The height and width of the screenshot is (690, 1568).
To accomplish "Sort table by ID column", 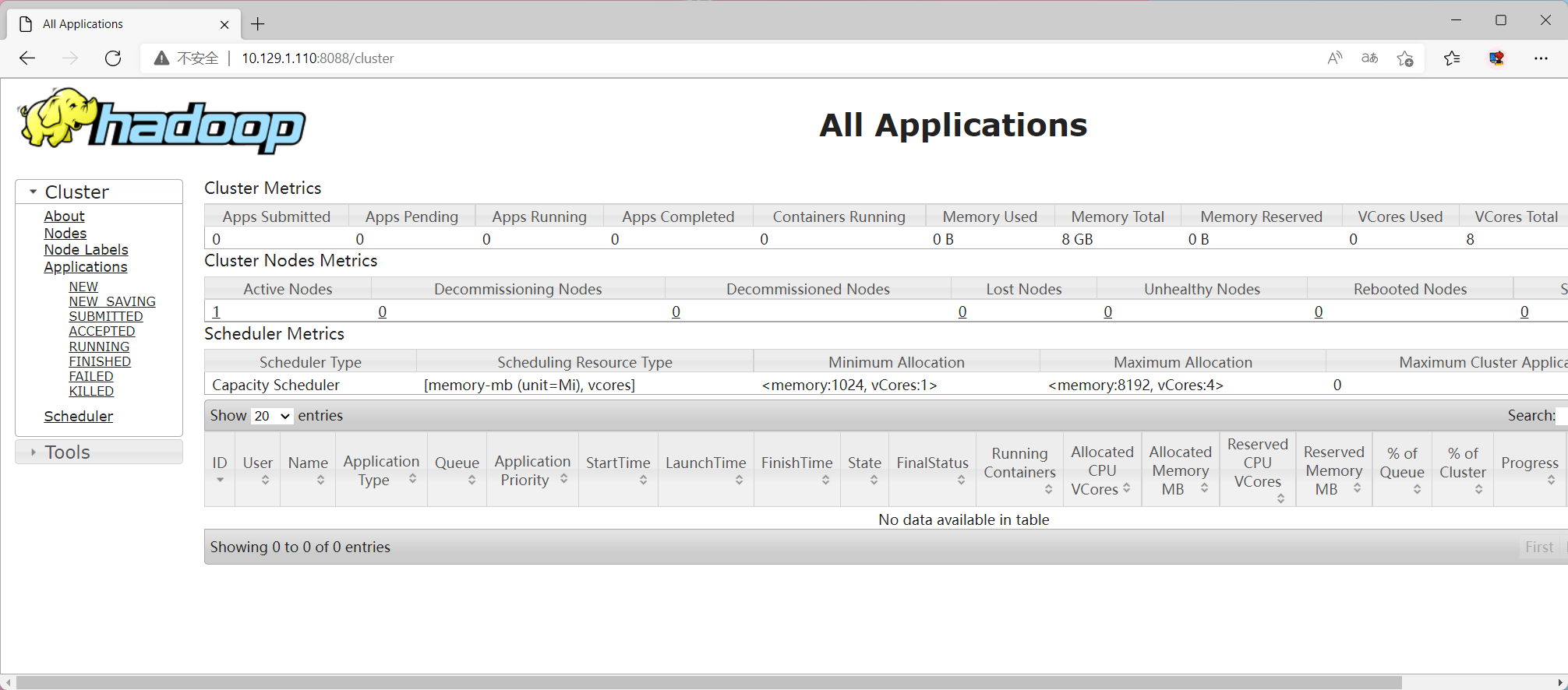I will point(220,469).
